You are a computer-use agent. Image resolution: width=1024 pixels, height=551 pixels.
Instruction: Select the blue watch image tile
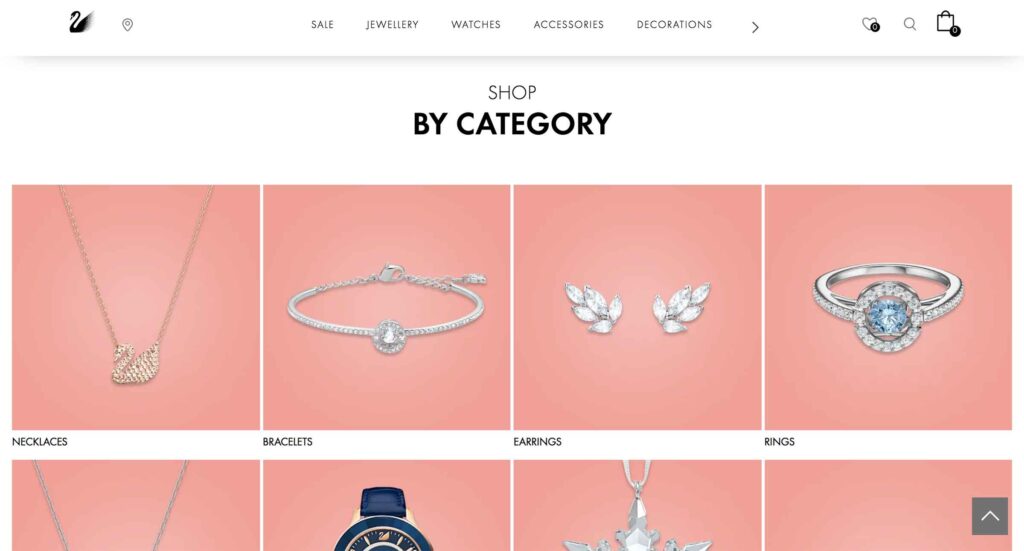click(x=387, y=505)
